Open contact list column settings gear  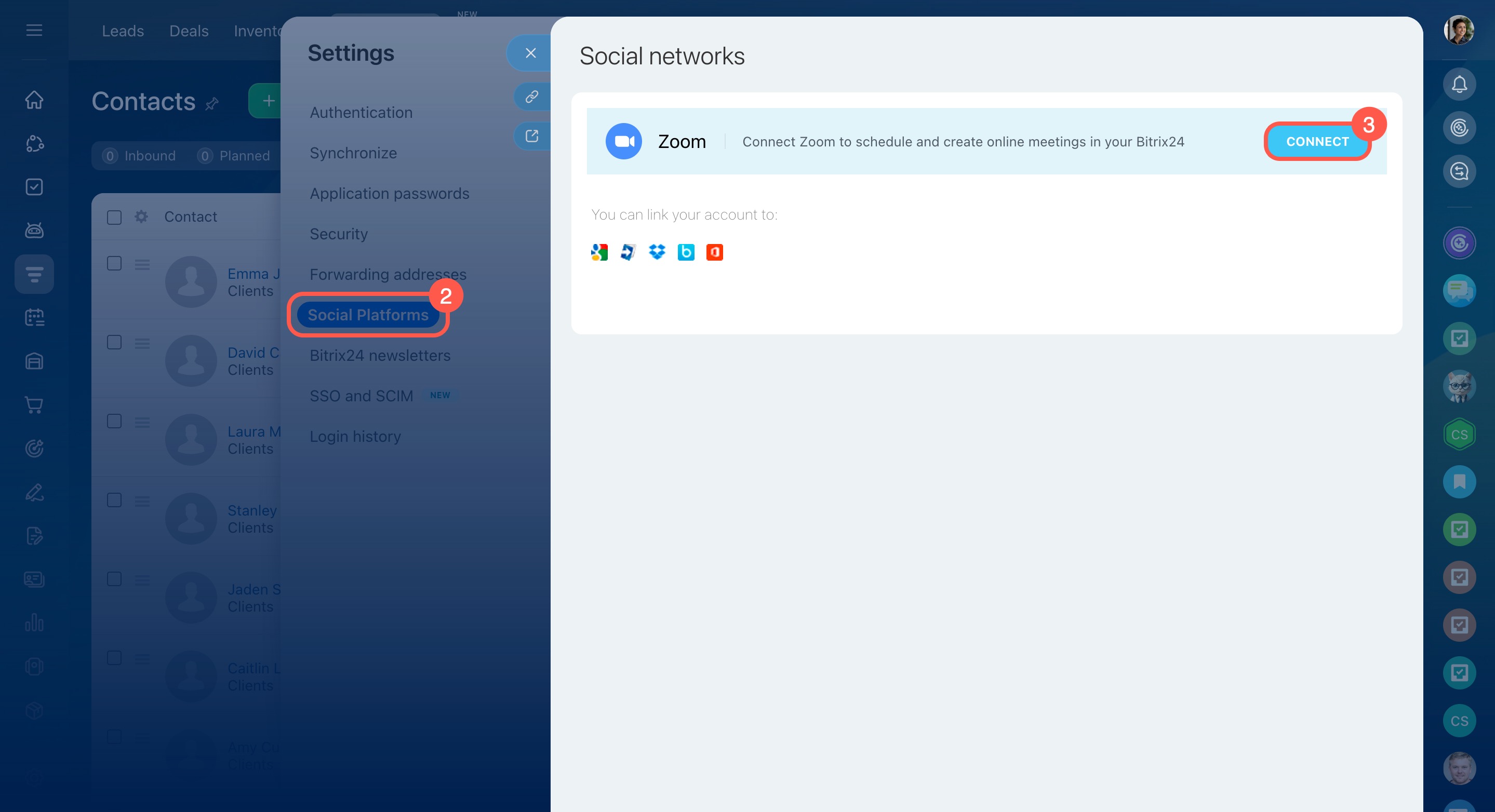point(141,217)
